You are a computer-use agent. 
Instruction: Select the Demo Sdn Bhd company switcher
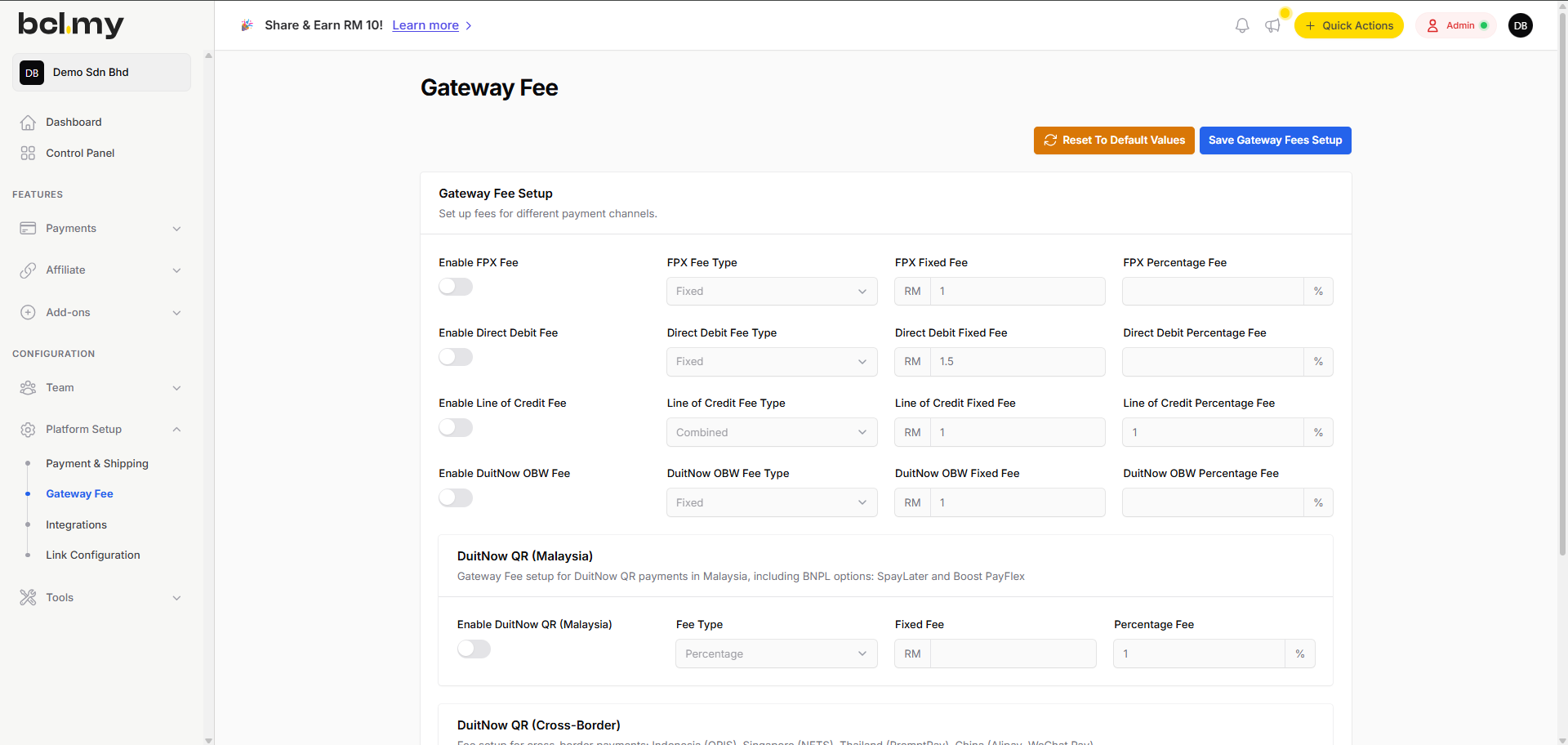point(101,73)
